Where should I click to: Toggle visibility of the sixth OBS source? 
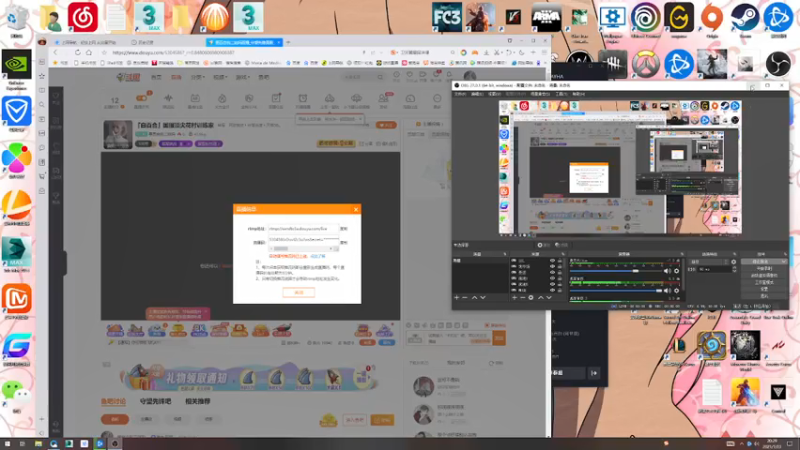pos(553,290)
